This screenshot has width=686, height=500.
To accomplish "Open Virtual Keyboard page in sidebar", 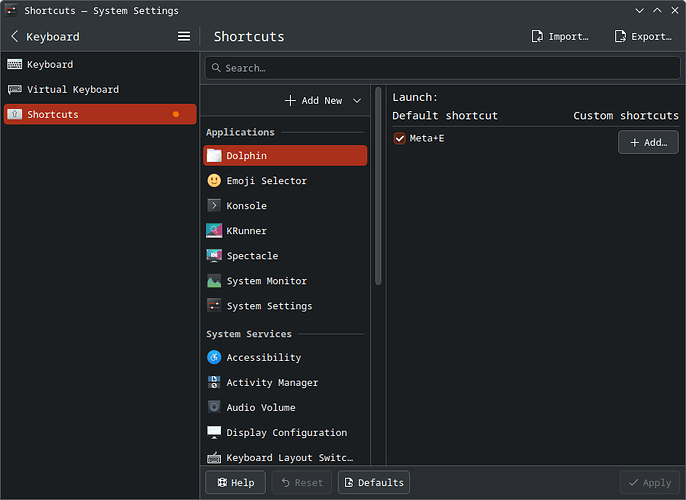I will pyautogui.click(x=100, y=89).
